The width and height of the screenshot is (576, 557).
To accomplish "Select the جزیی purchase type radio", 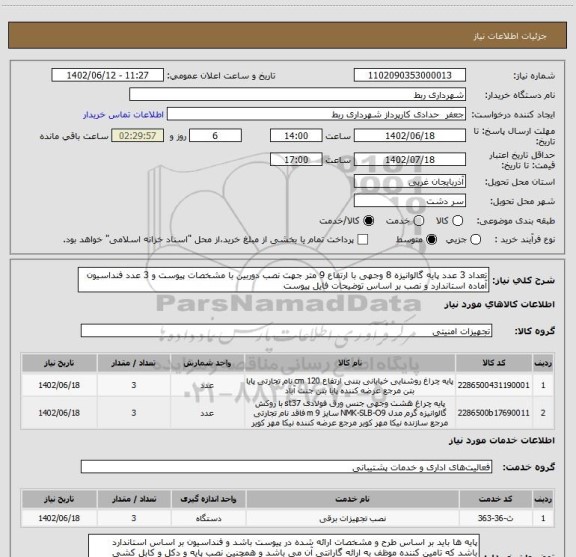I will [475, 240].
